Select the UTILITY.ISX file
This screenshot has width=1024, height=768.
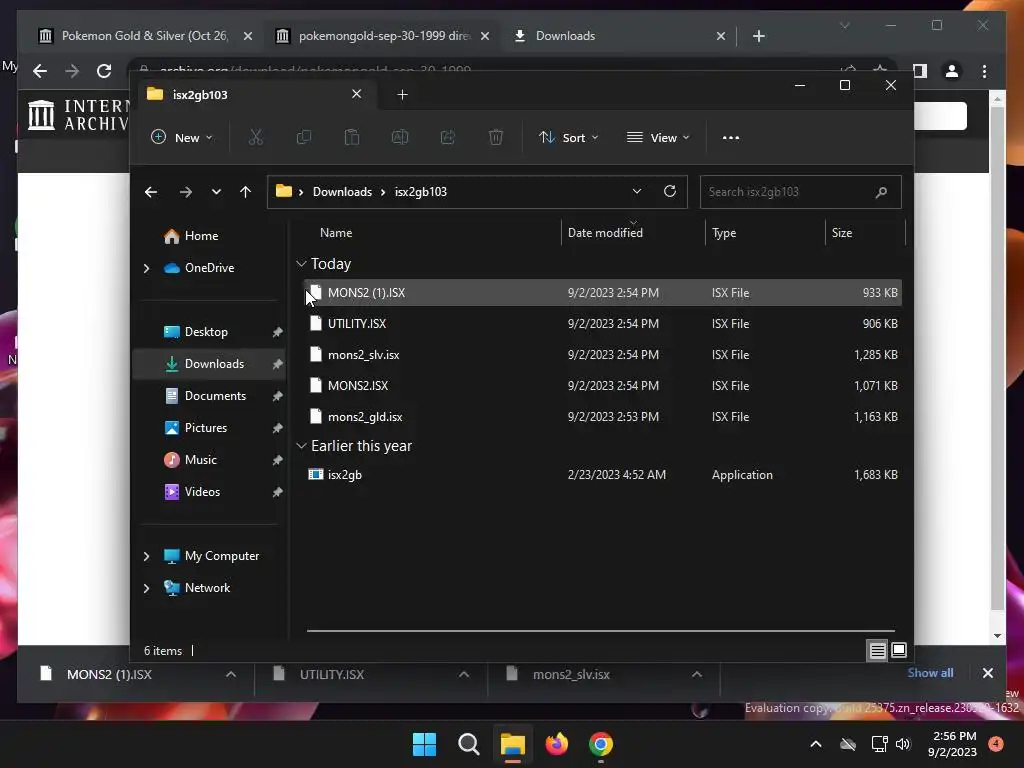(x=602, y=324)
